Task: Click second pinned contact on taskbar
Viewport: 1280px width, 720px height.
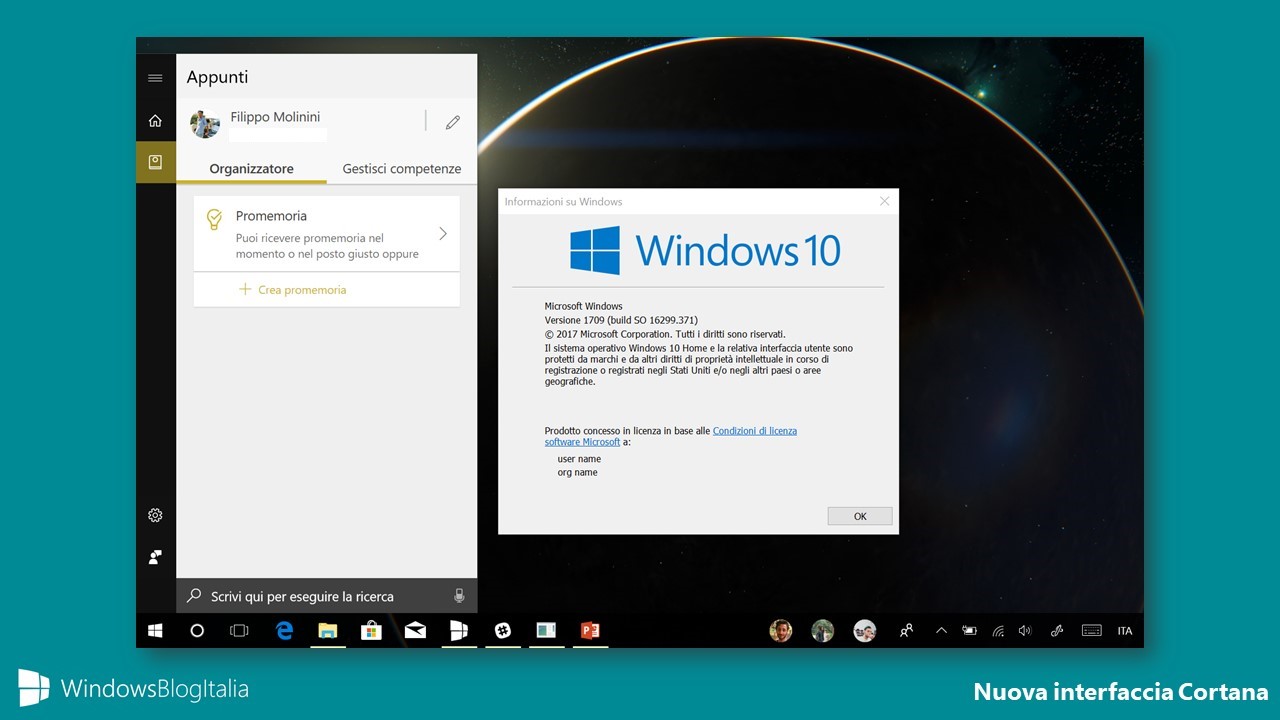Action: click(x=823, y=631)
